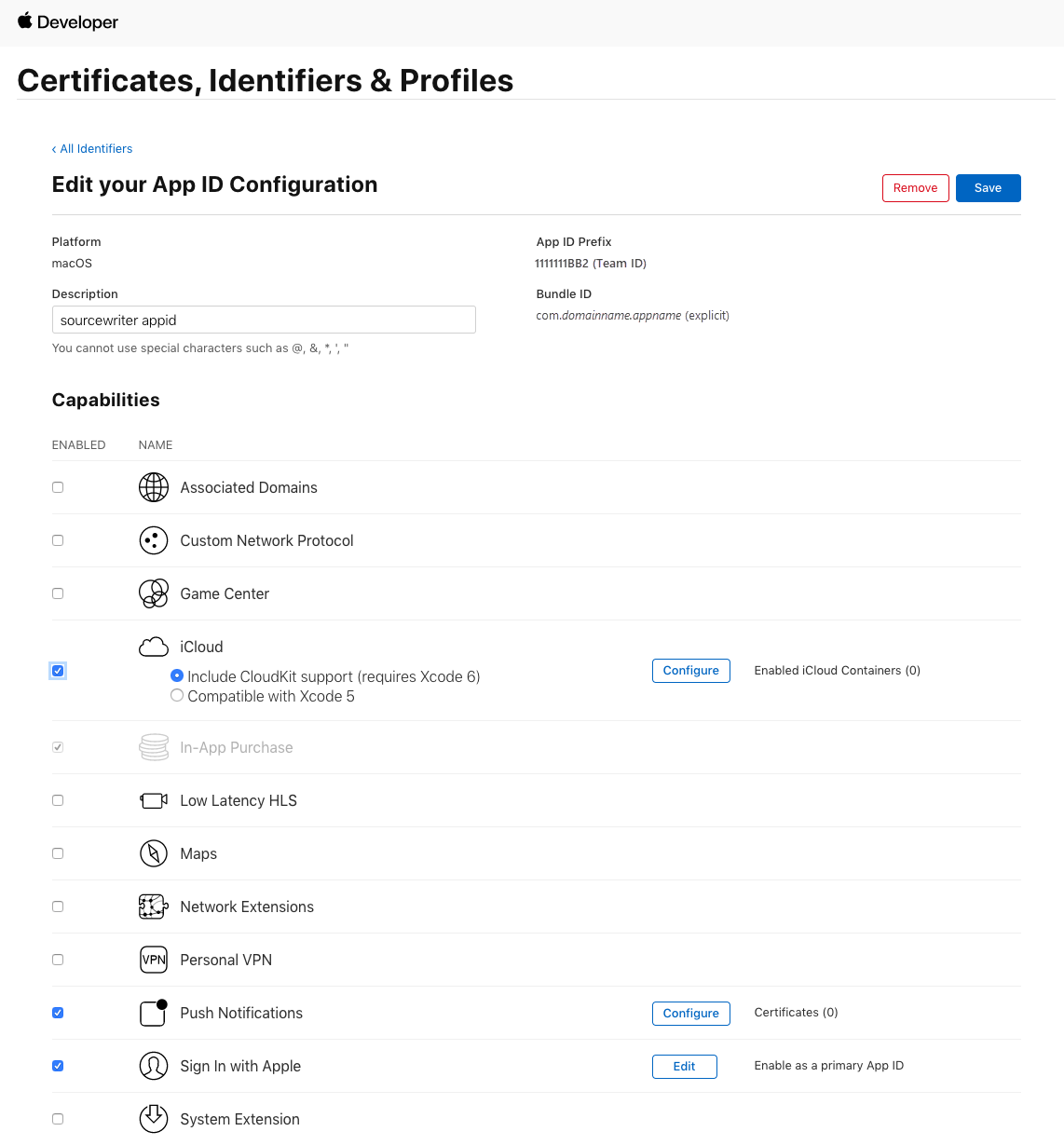This screenshot has width=1064, height=1145.
Task: Click the Associated Domains globe icon
Action: pos(154,487)
